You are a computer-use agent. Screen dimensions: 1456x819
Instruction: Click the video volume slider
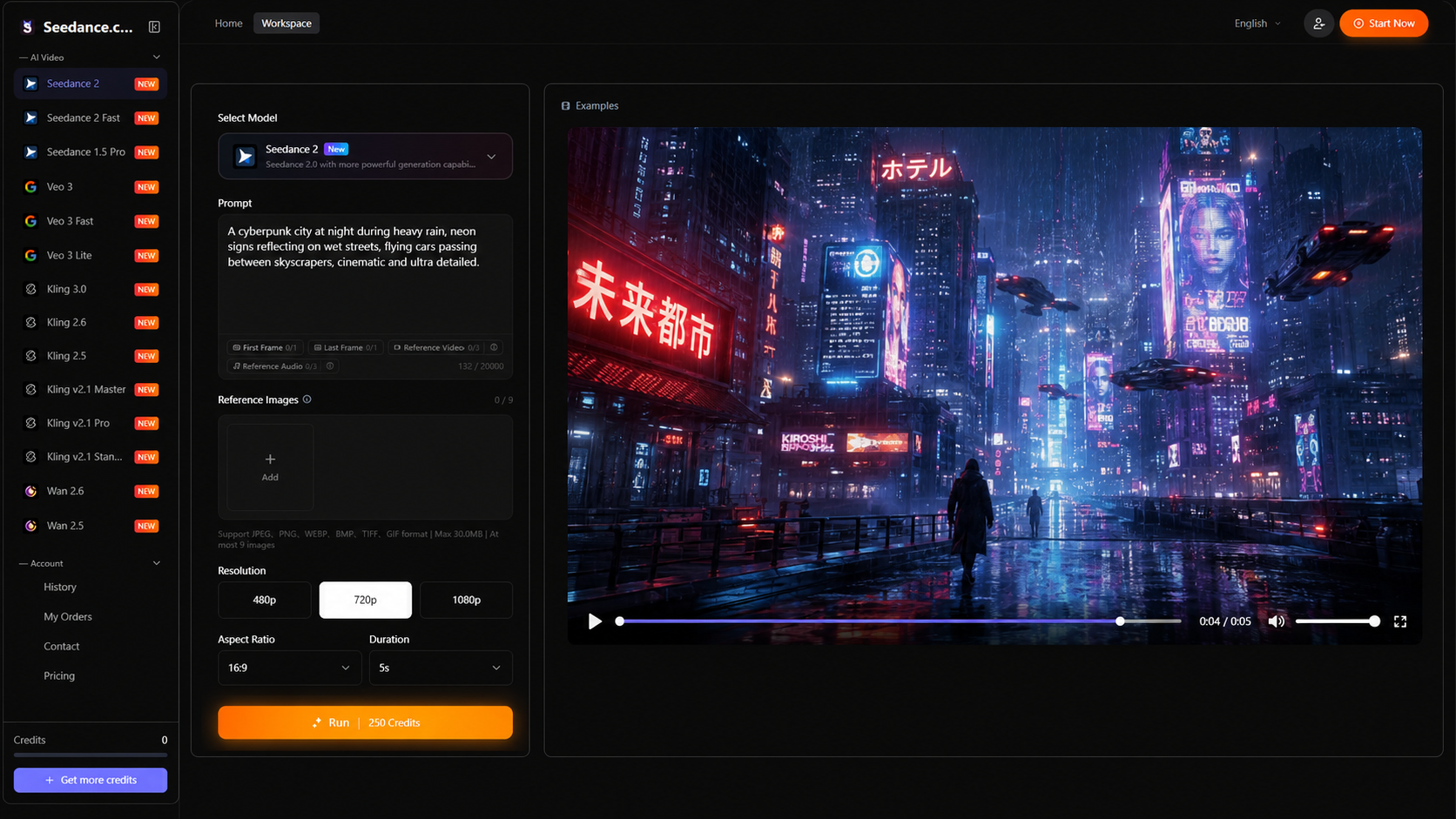tap(1336, 621)
